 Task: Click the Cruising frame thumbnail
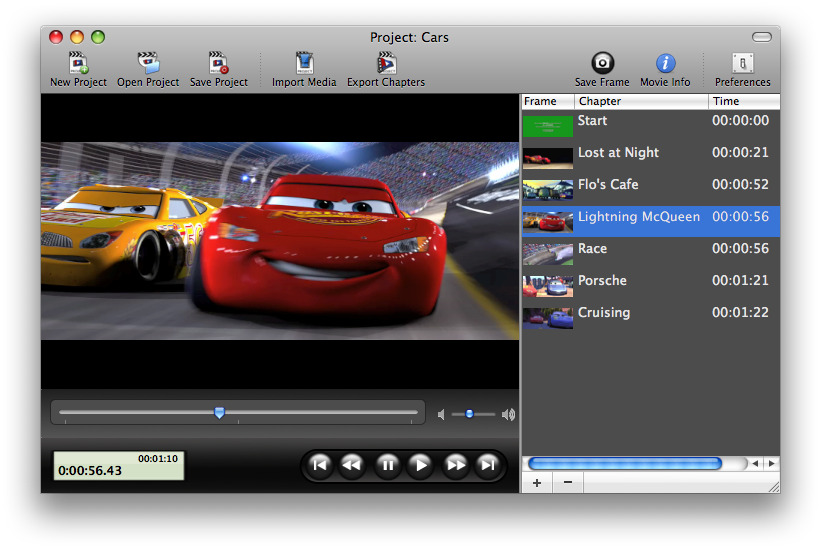pos(548,318)
